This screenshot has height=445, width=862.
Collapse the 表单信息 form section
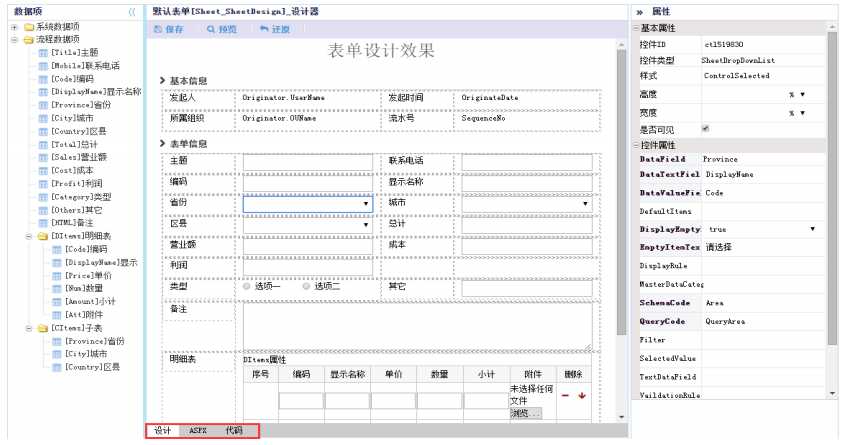pos(163,144)
